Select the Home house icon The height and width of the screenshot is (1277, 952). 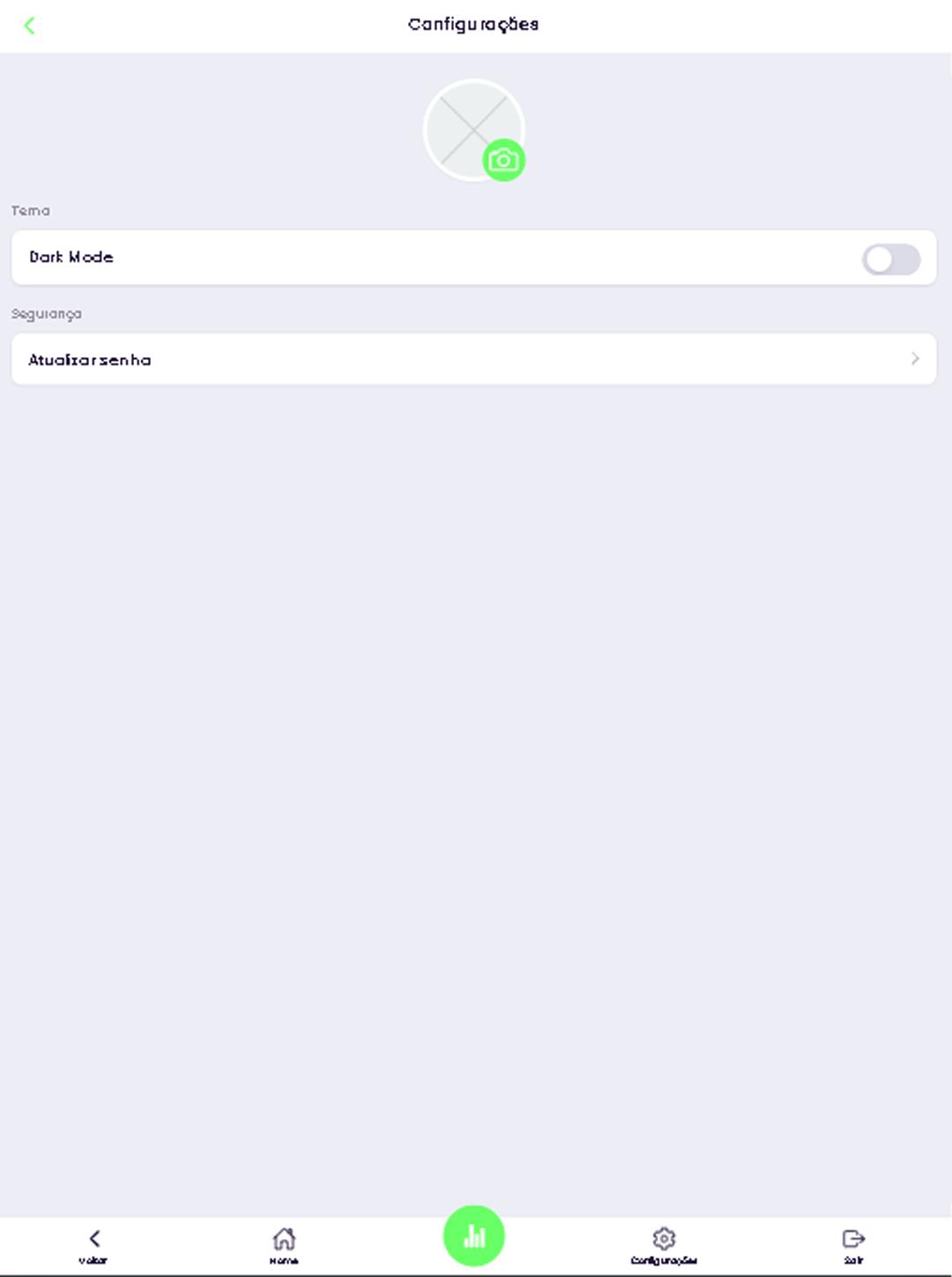click(284, 1238)
